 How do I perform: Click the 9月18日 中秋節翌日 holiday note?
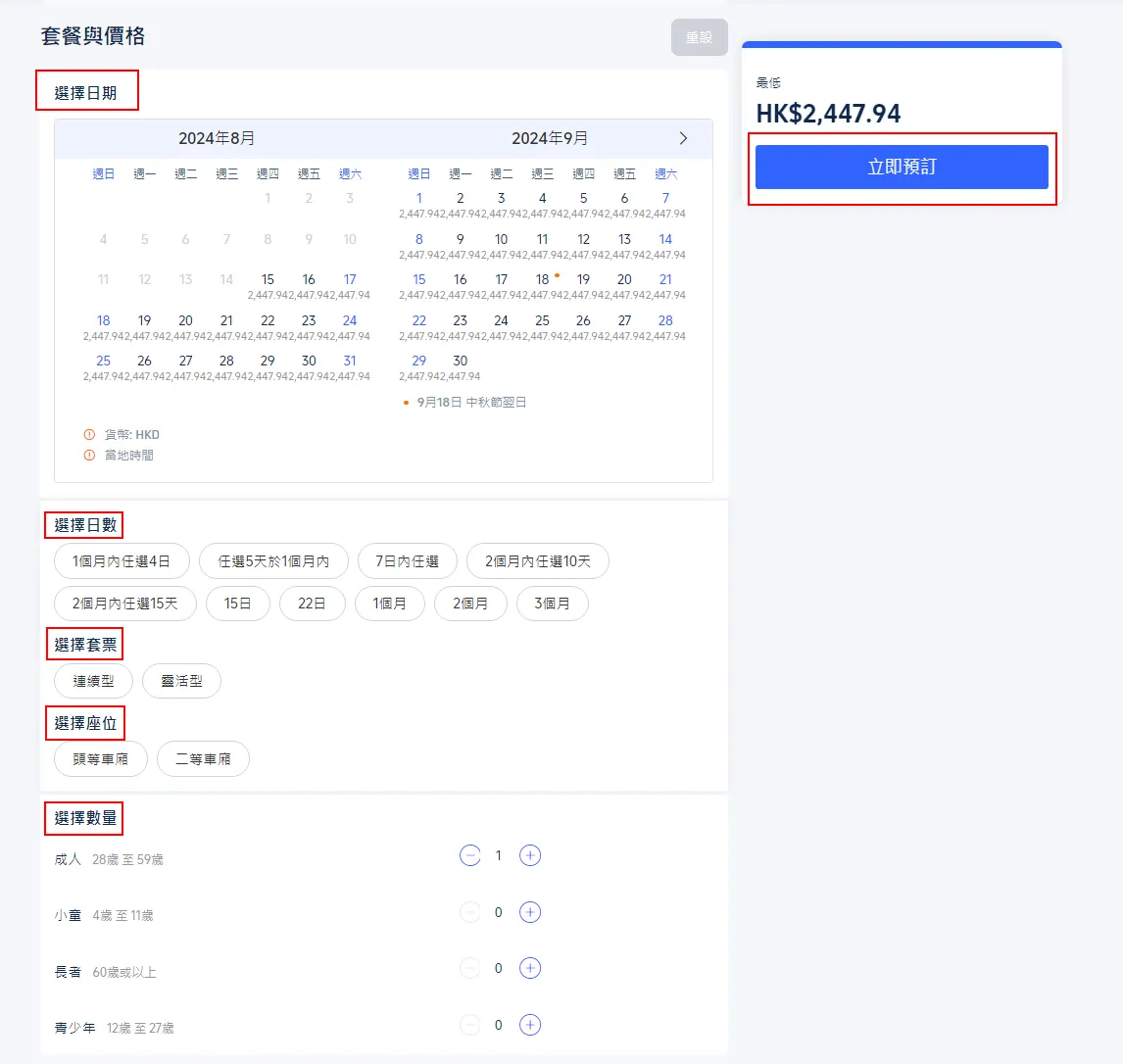[471, 403]
